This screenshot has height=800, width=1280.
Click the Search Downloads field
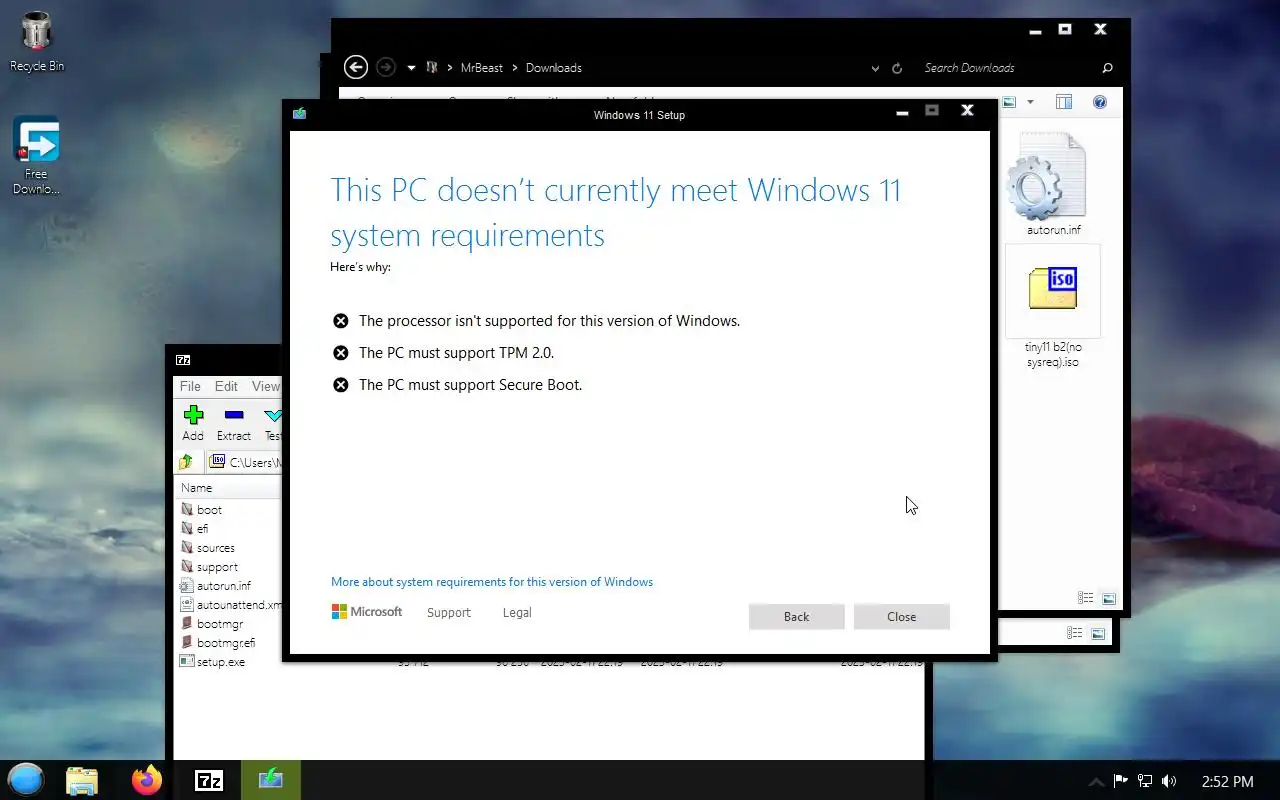coord(1005,68)
